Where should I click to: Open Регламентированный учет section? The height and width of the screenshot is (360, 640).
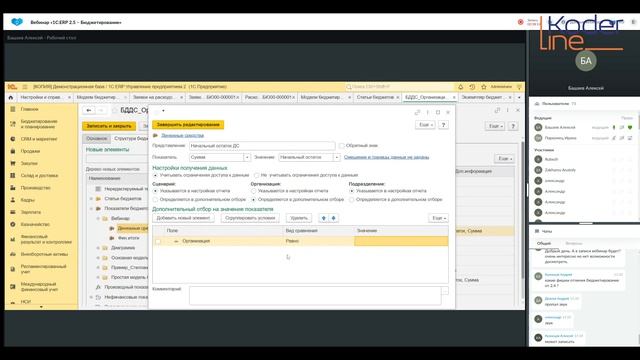point(43,269)
